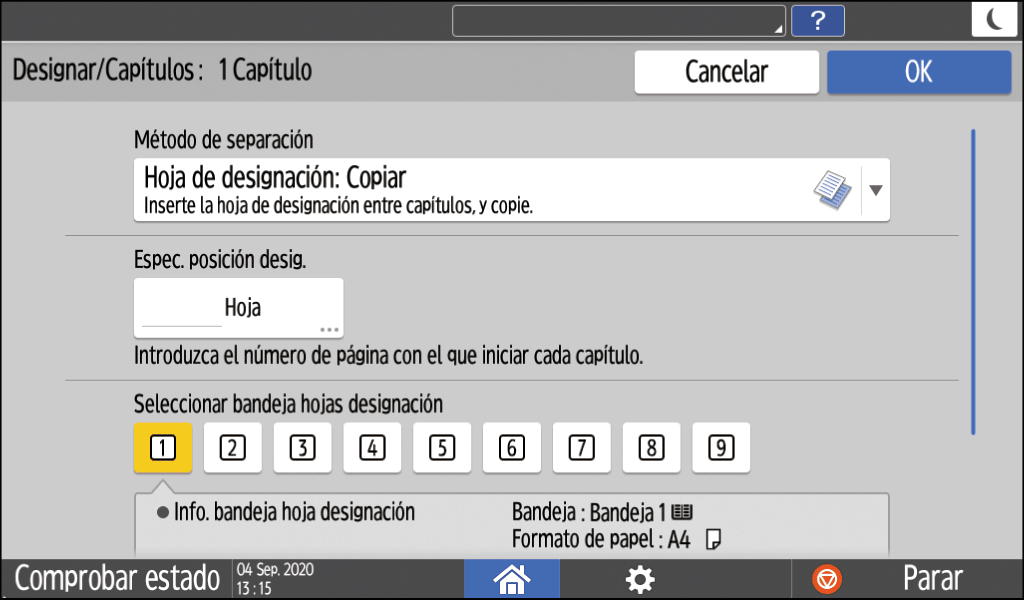Screen dimensions: 1024x600
Task: Click the vertical blue scrollbar
Action: click(973, 280)
